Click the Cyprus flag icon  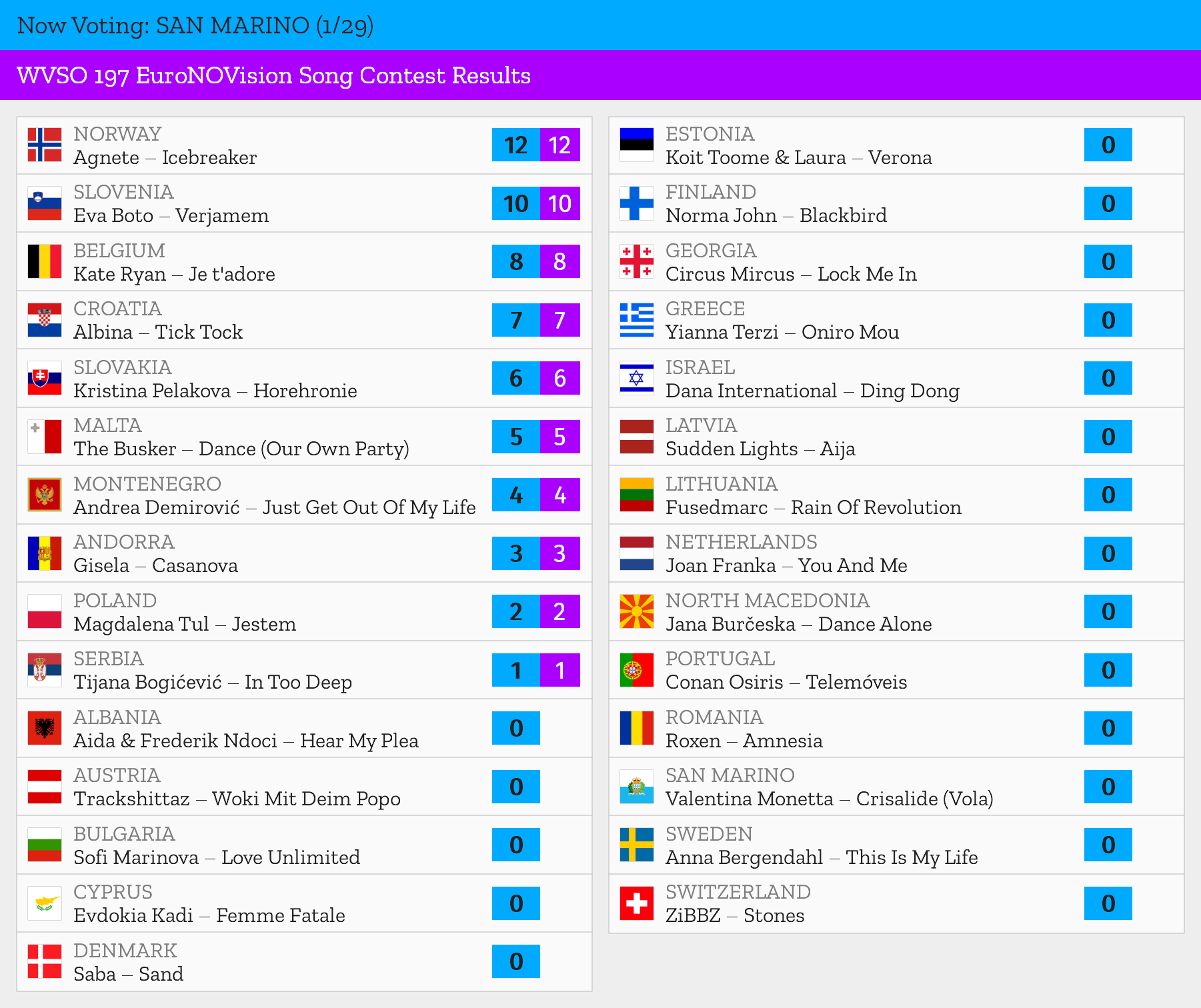[45, 903]
